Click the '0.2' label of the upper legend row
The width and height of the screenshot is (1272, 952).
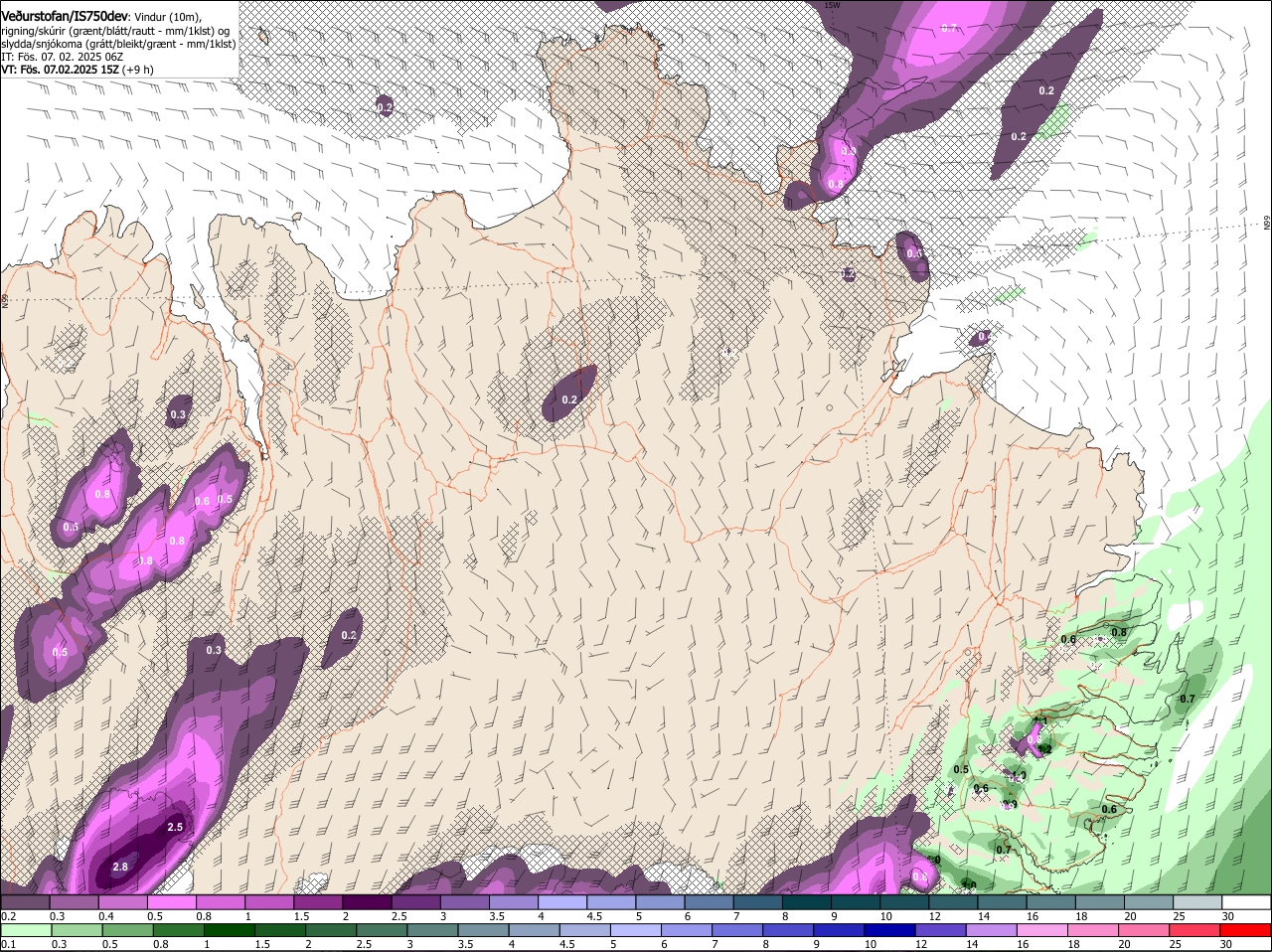point(8,915)
